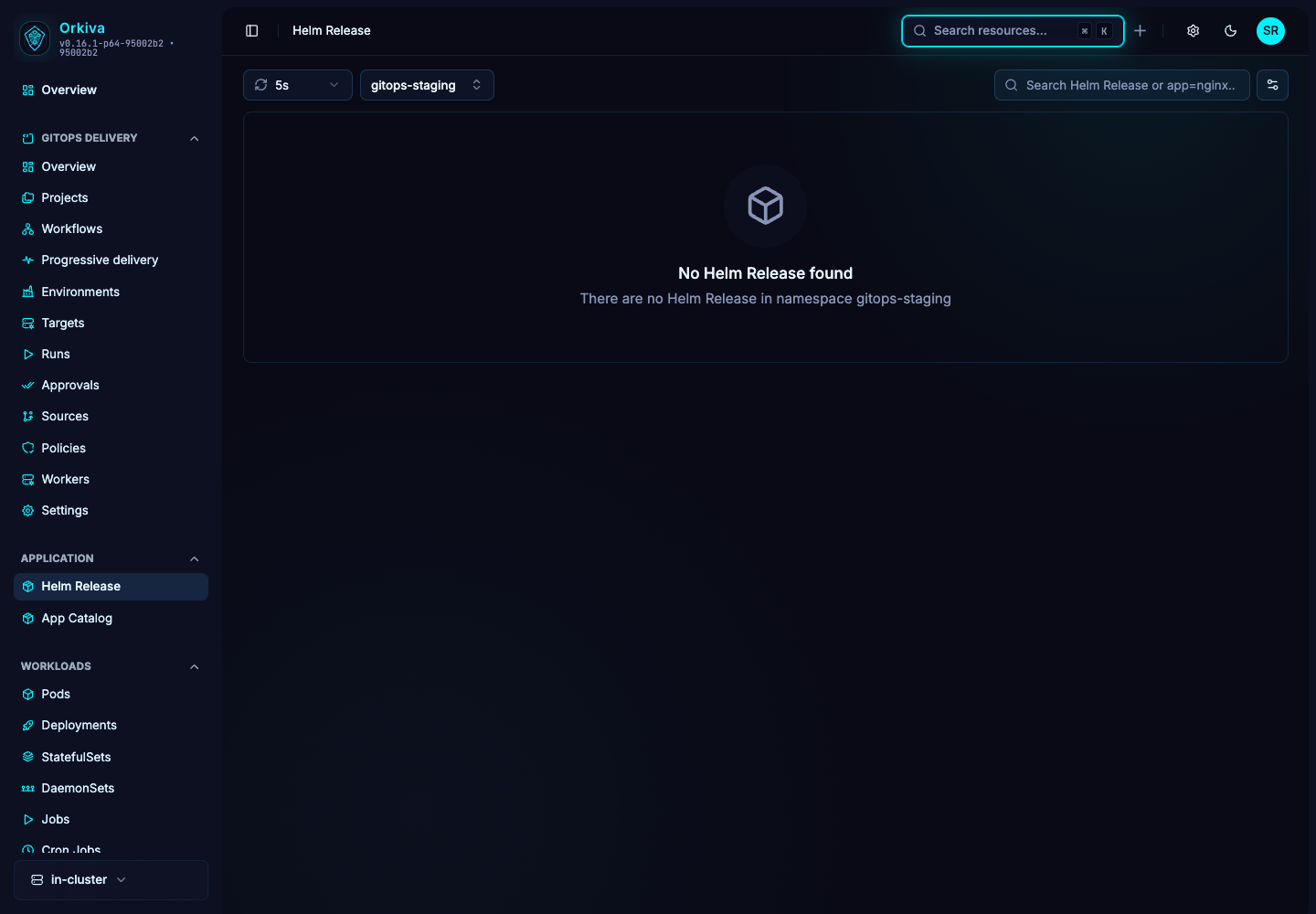The image size is (1316, 914).
Task: Click the Approvals checkmark icon
Action: pyautogui.click(x=28, y=386)
